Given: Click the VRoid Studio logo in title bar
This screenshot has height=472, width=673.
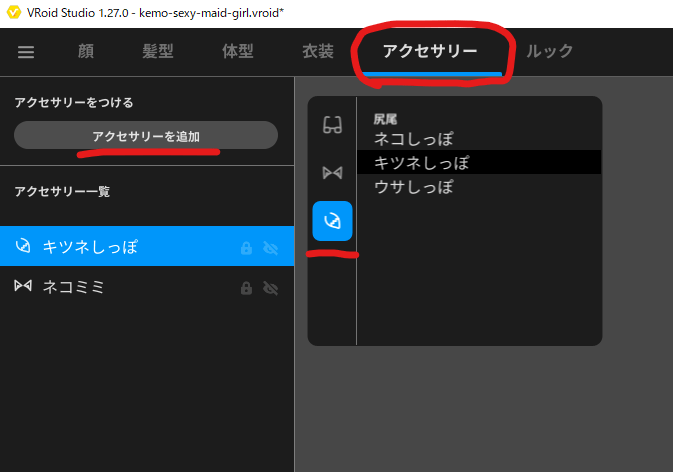Looking at the screenshot, I should [13, 13].
